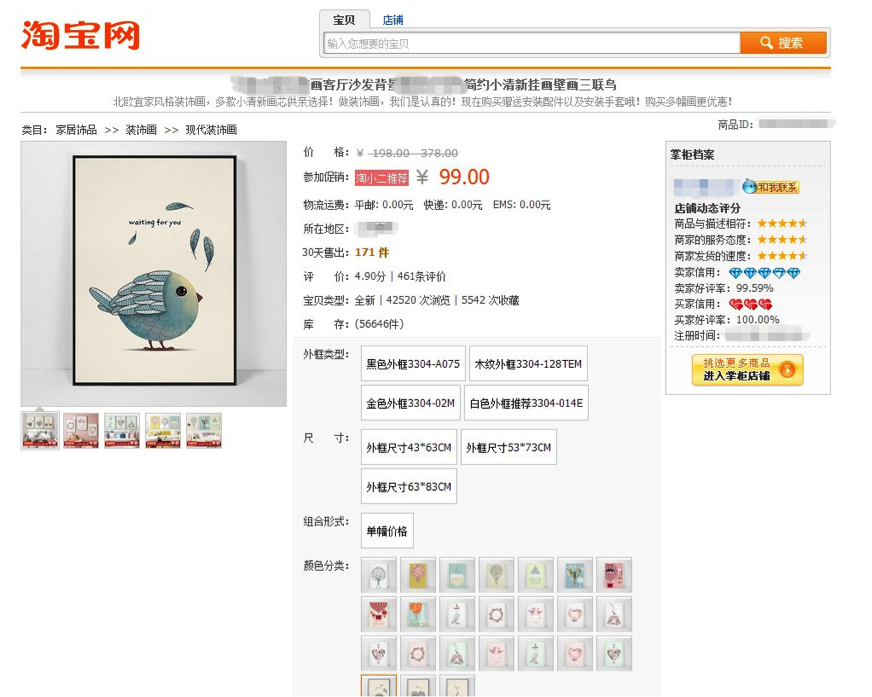The width and height of the screenshot is (872, 697).
Task: Click the 掌柜档案 panel heading
Action: (x=692, y=155)
